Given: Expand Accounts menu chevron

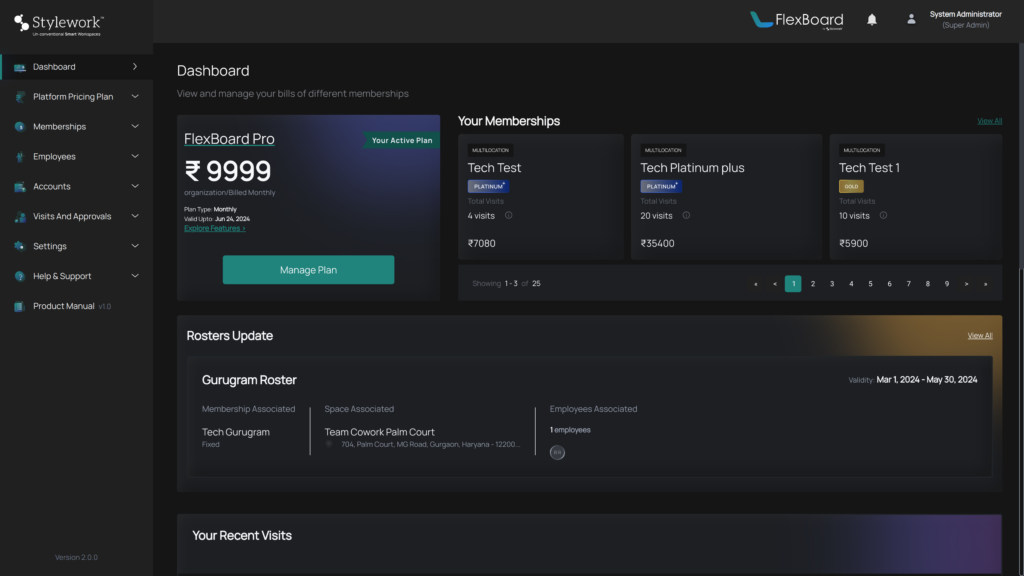Looking at the screenshot, I should click(135, 186).
